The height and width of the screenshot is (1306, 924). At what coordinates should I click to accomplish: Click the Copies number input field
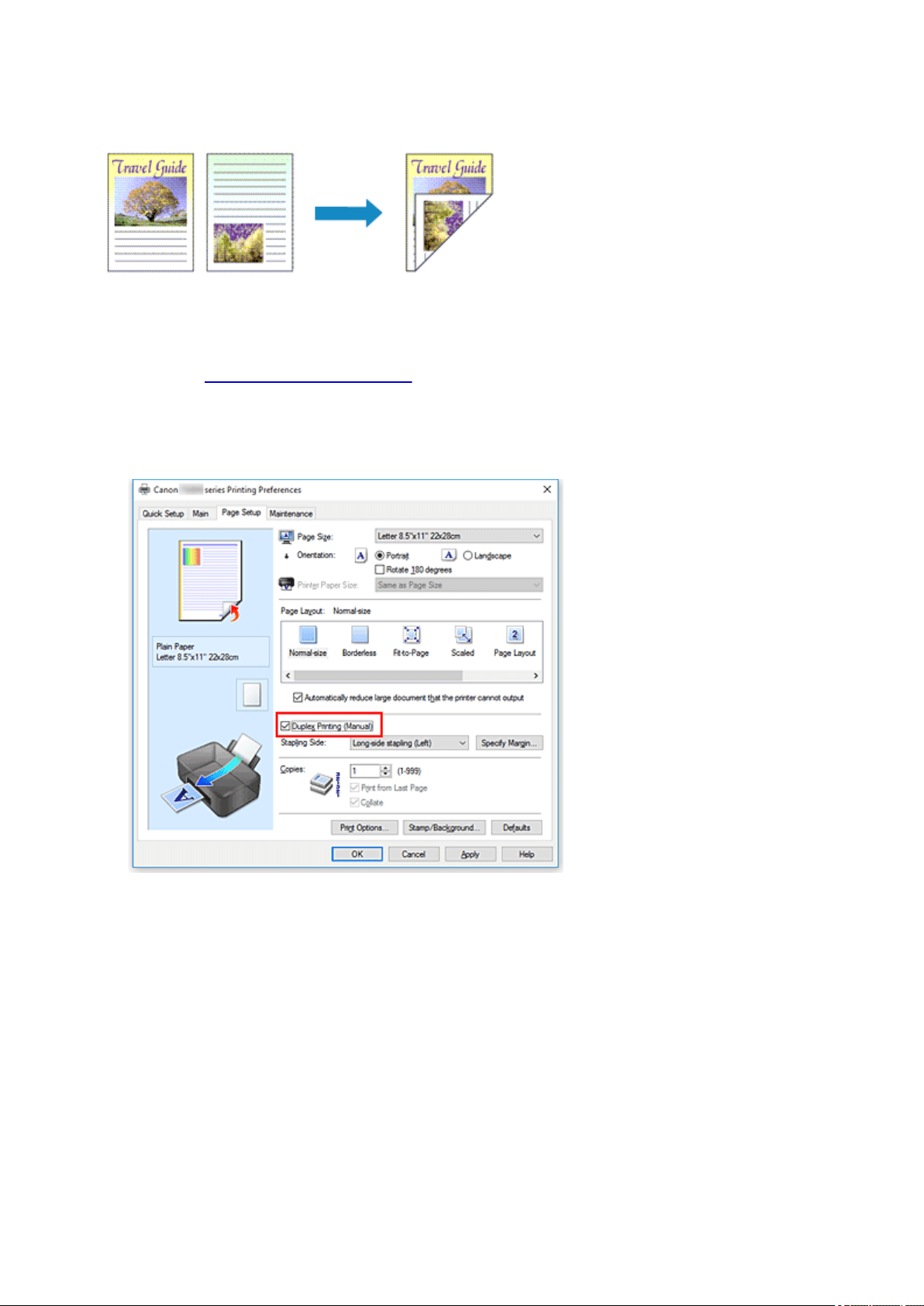pos(365,771)
